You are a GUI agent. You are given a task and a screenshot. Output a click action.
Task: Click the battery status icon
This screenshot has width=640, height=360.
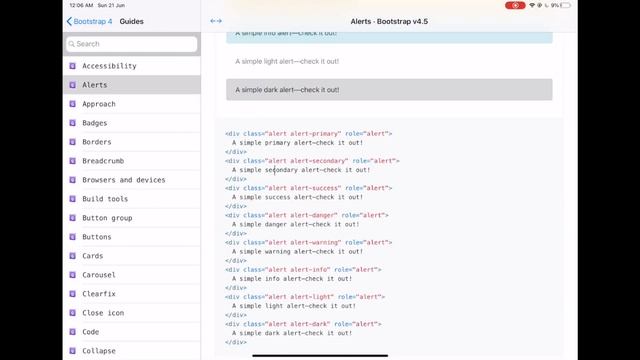tap(566, 5)
